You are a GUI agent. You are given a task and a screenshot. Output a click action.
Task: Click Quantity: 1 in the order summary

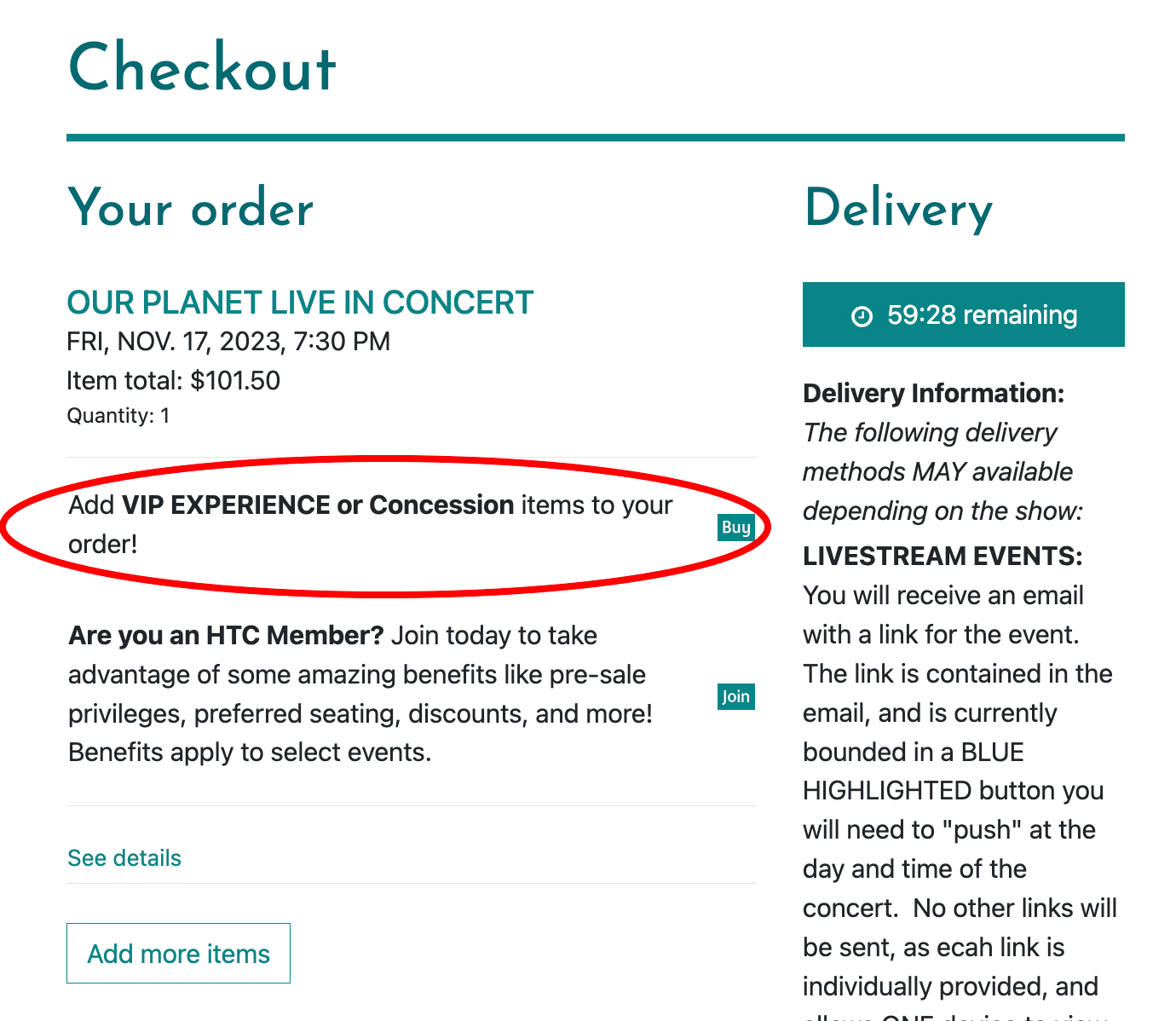(118, 415)
